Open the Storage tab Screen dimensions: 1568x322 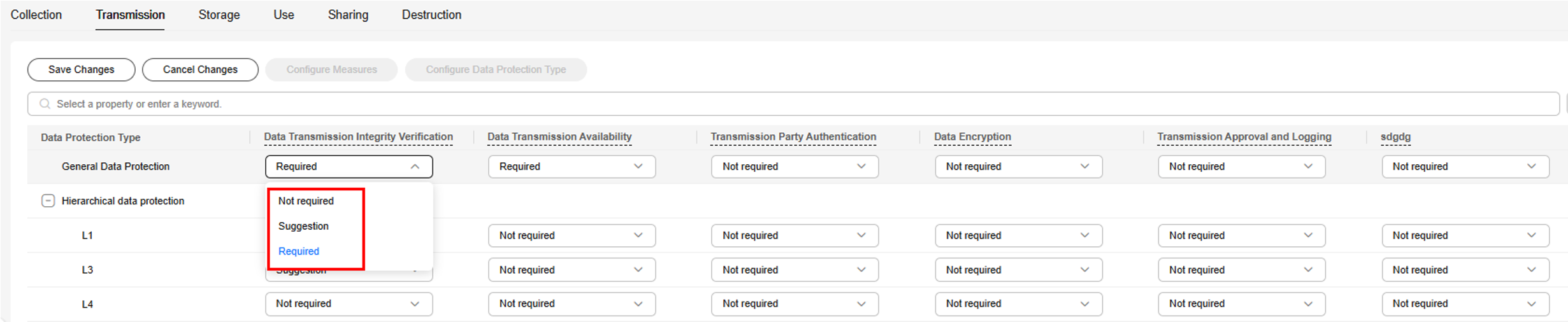tap(219, 15)
